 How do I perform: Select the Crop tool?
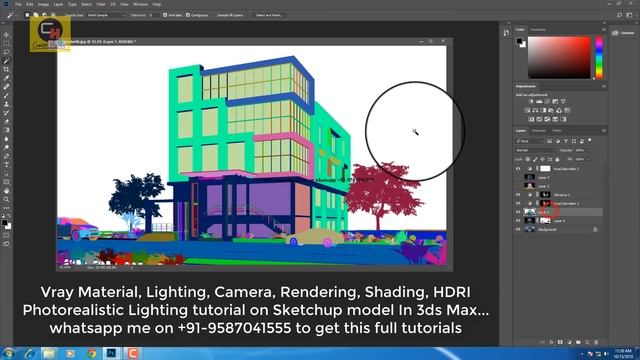(x=6, y=69)
